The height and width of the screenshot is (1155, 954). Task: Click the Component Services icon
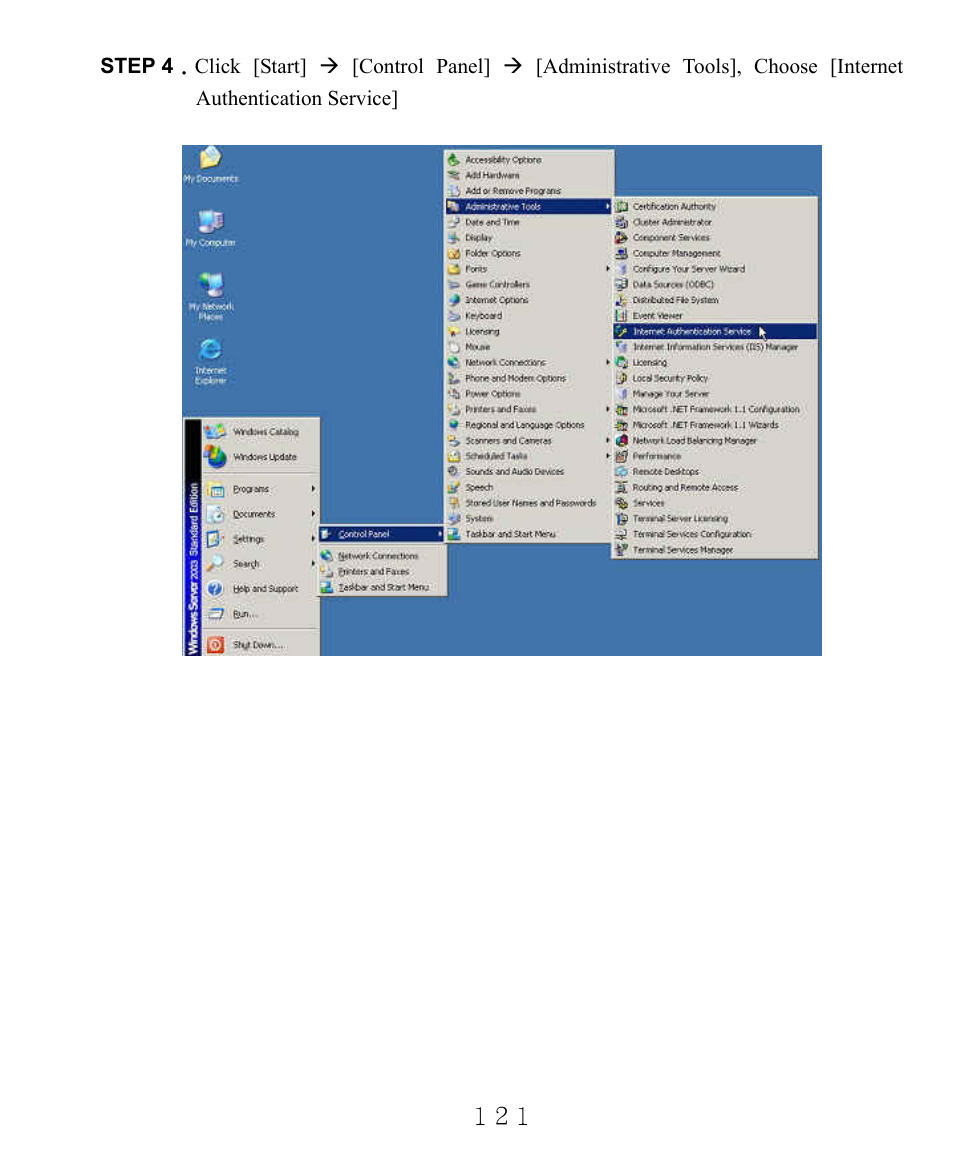coord(622,237)
